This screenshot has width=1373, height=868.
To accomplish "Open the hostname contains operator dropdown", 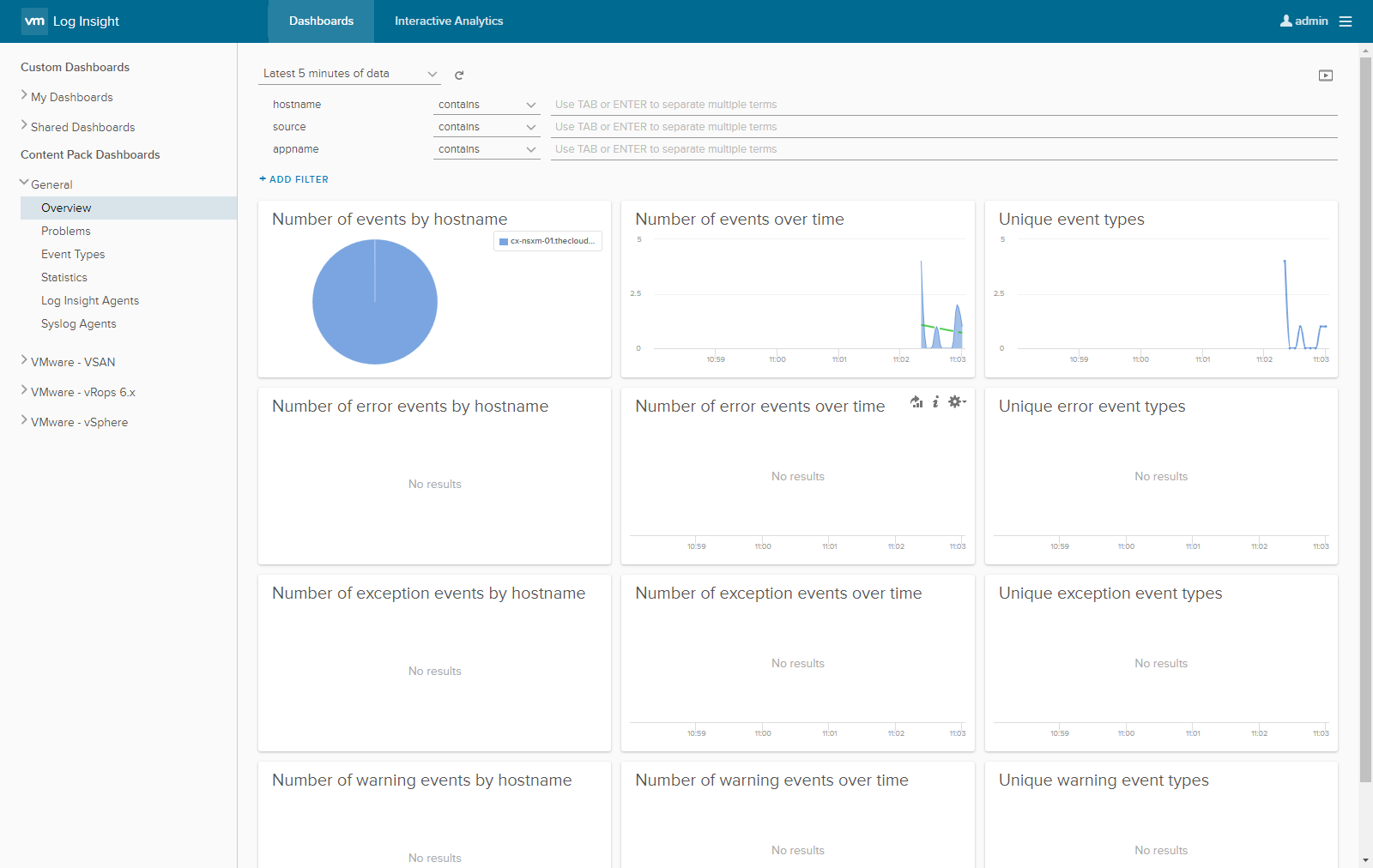I will [486, 105].
